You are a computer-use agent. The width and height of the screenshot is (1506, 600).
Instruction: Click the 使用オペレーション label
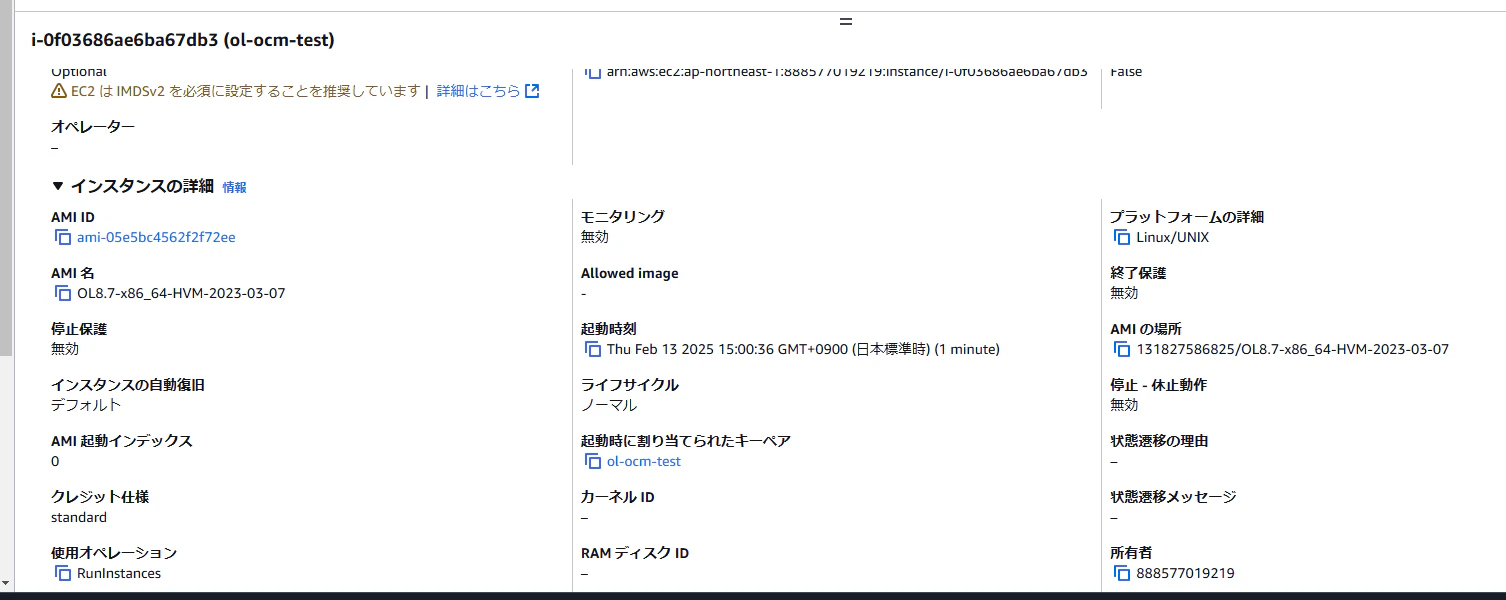tap(114, 553)
